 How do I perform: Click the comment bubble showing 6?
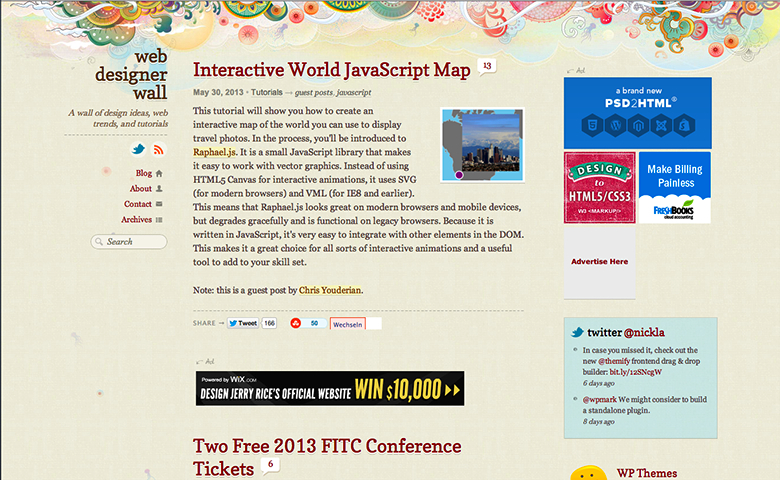pos(270,465)
